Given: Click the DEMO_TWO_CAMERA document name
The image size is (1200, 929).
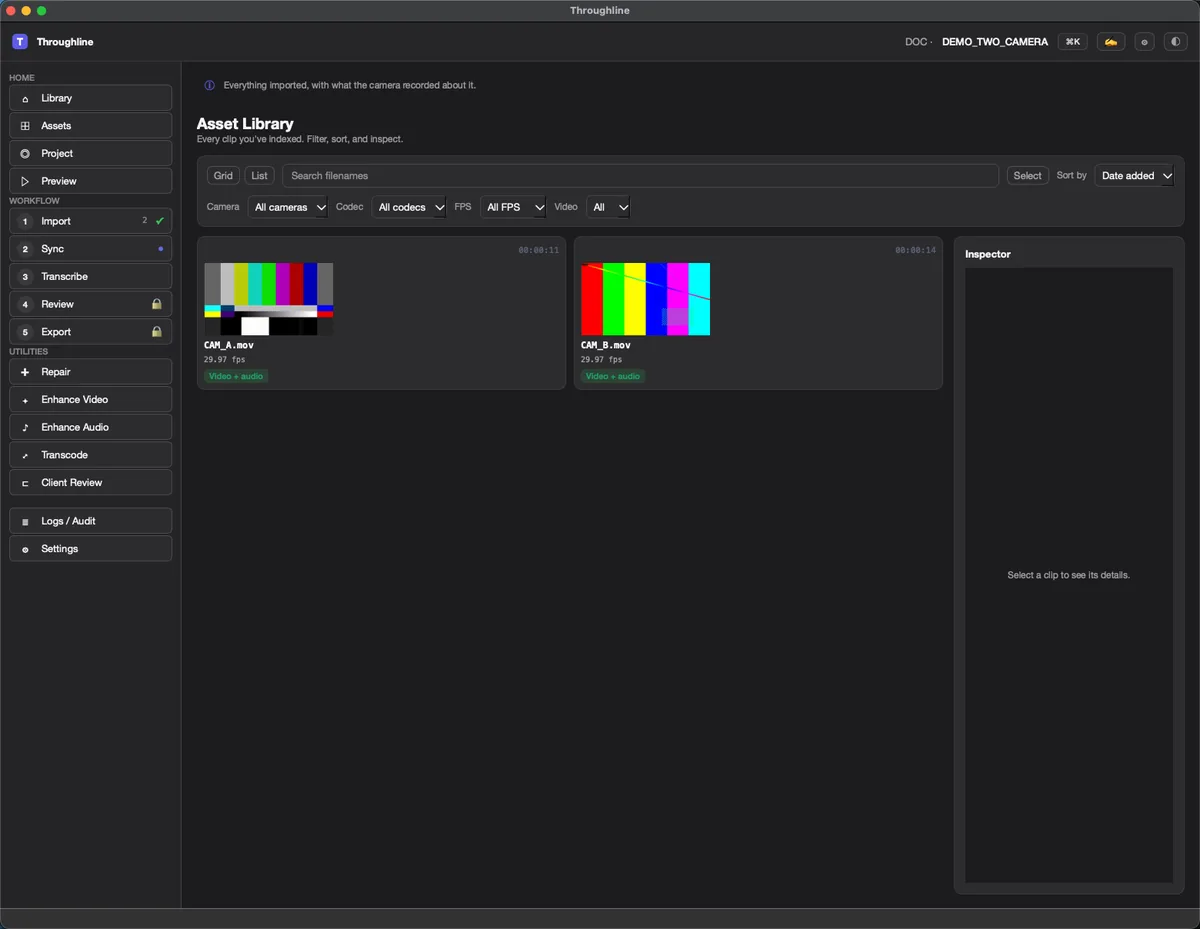Looking at the screenshot, I should (x=995, y=42).
